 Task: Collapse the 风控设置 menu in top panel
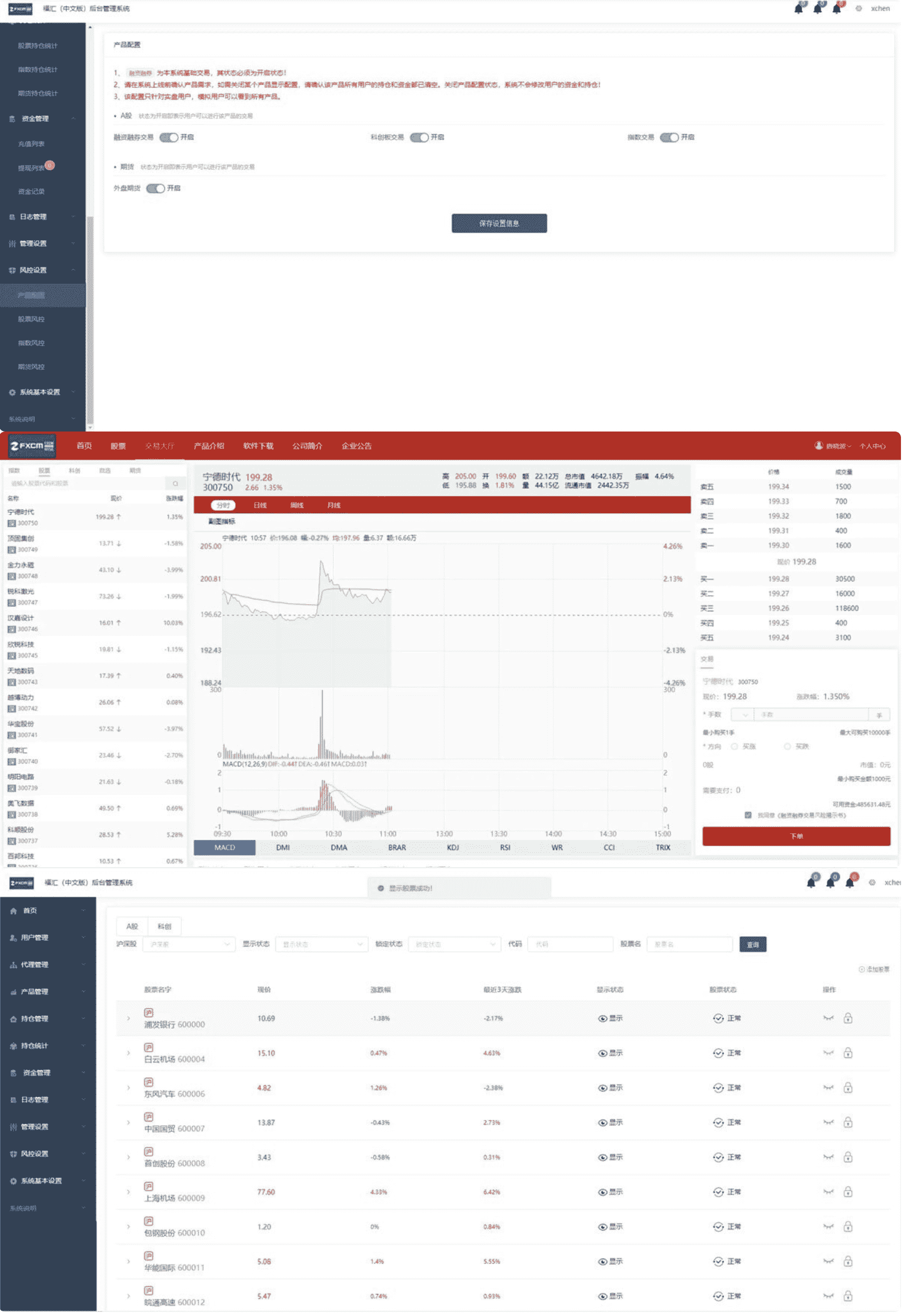(x=42, y=270)
